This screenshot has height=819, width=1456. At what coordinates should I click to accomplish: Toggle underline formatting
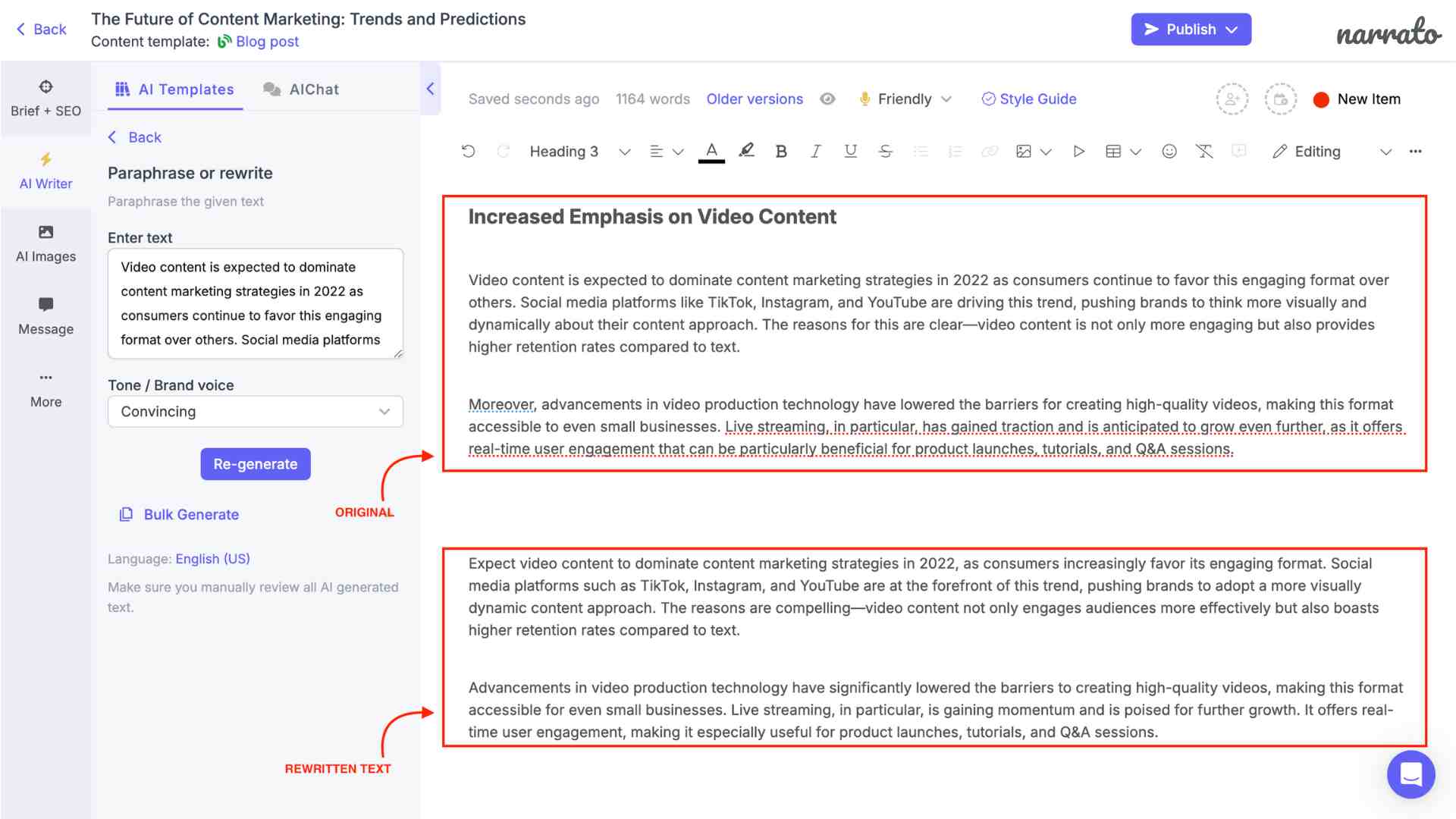(x=851, y=152)
